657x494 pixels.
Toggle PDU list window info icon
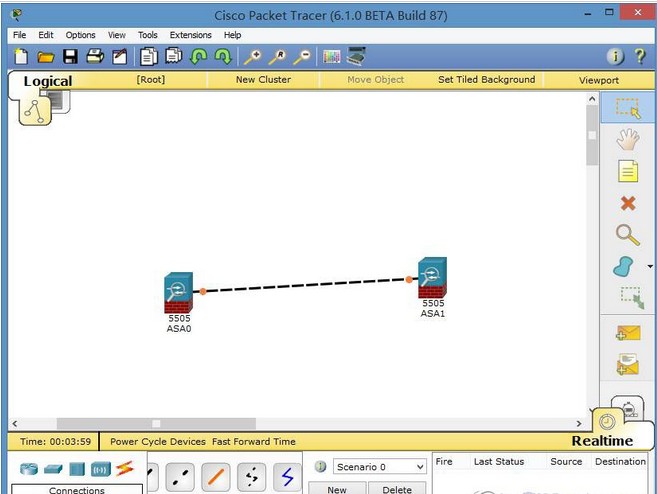pyautogui.click(x=320, y=466)
